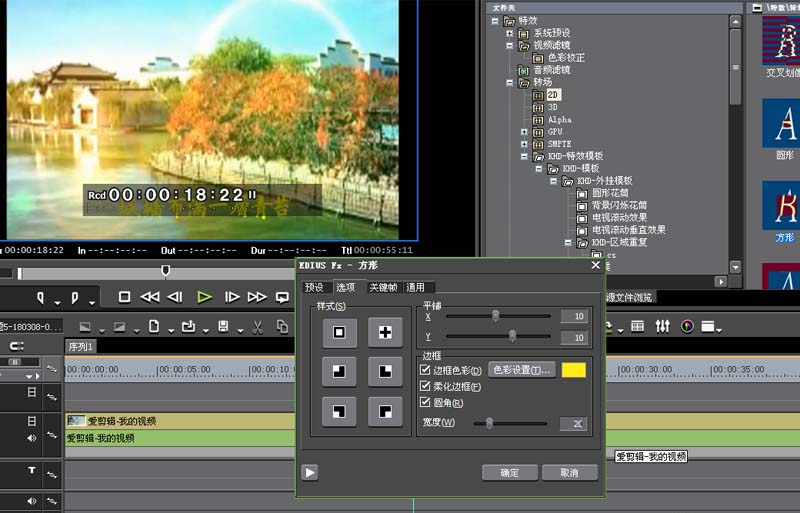Open the 预设 tab
Screen dimensions: 800x513
click(314, 287)
